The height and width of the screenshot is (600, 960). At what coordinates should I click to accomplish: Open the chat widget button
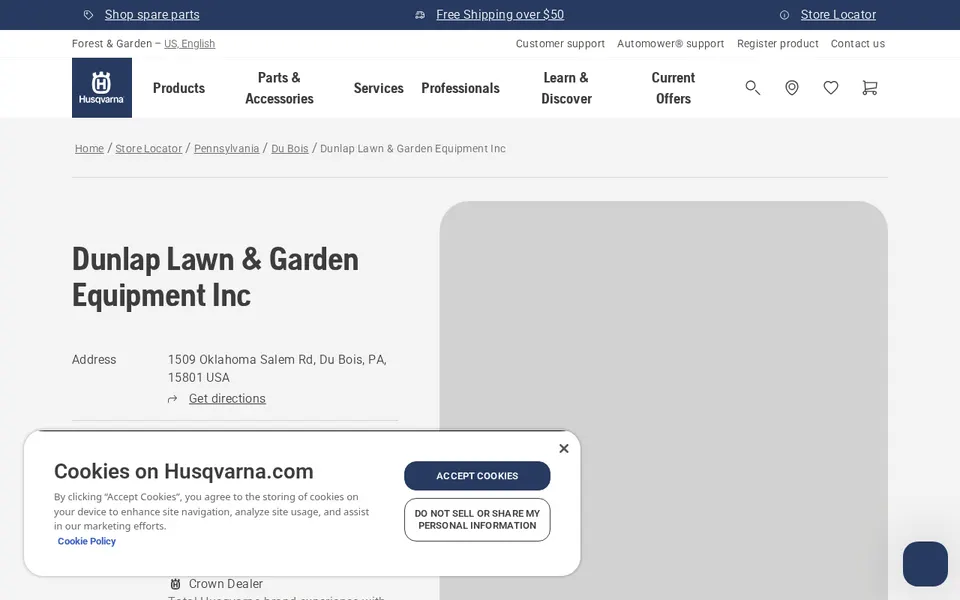925,563
